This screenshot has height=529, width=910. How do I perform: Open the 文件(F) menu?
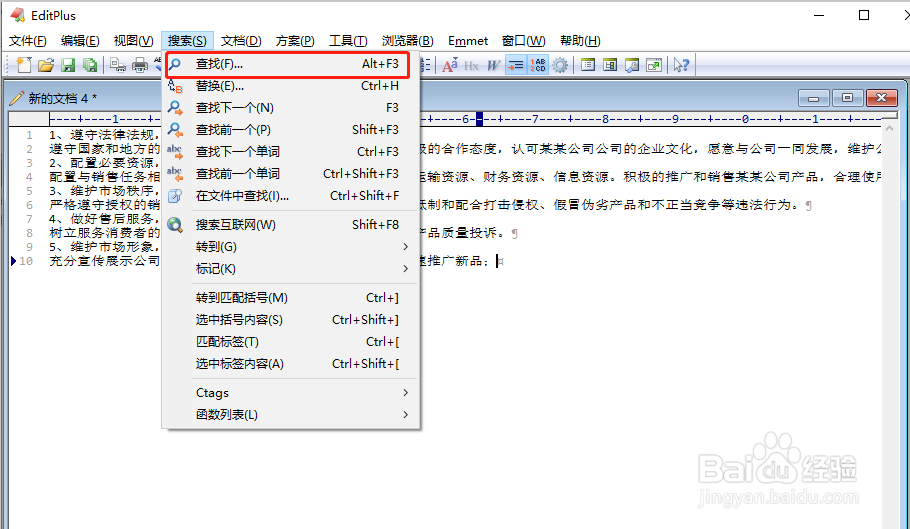click(x=28, y=41)
